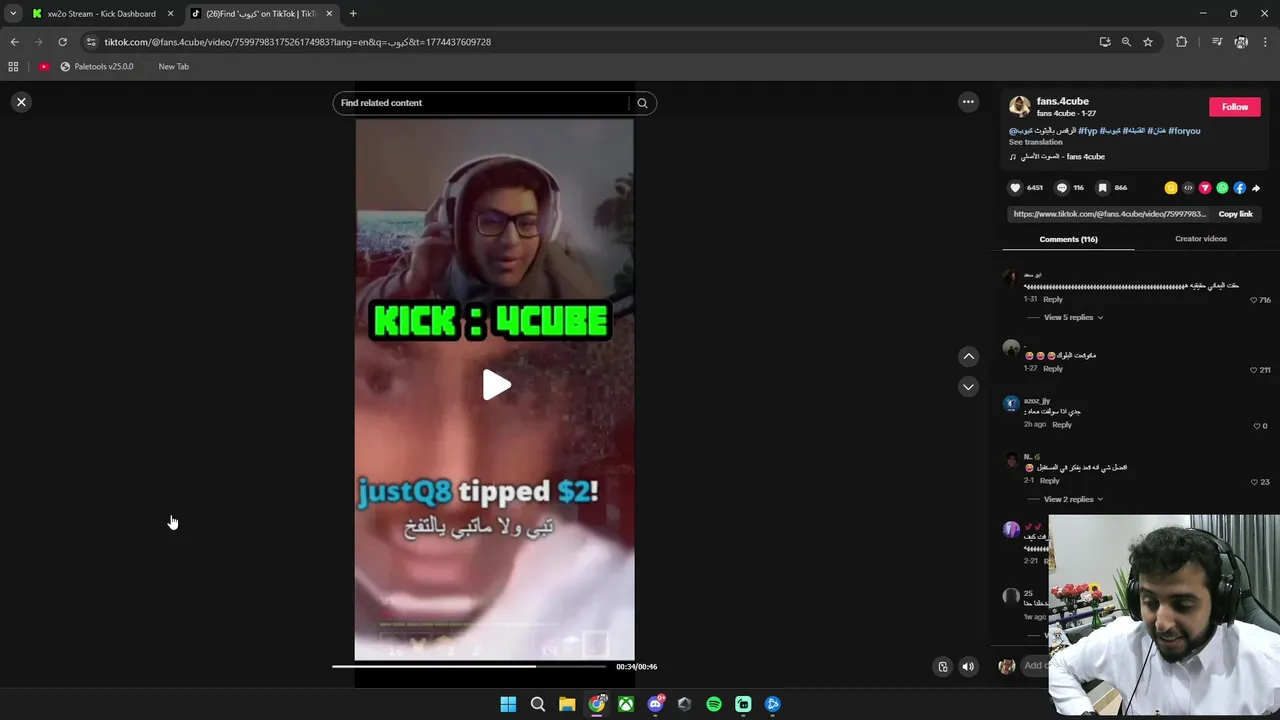The height and width of the screenshot is (720, 1280).
Task: Open the zoom magnifier icon in the address bar
Action: [x=1126, y=42]
